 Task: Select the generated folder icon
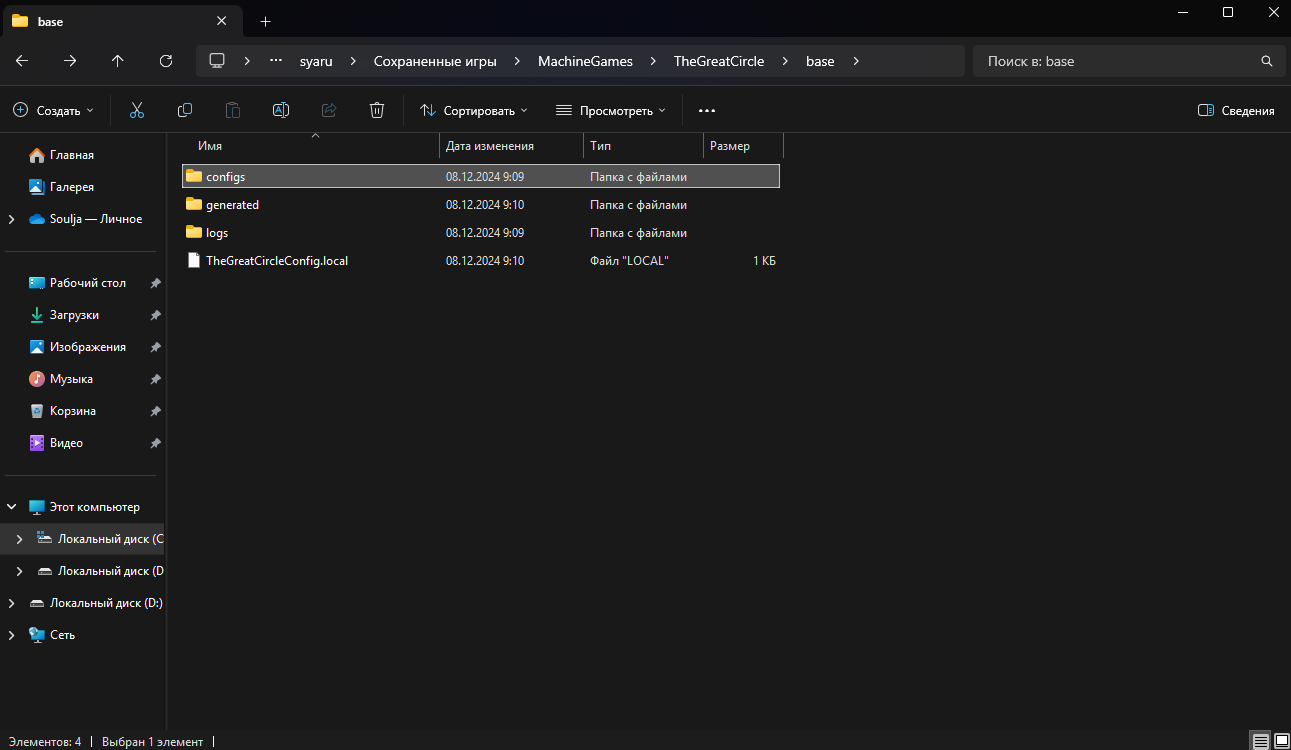pos(194,204)
